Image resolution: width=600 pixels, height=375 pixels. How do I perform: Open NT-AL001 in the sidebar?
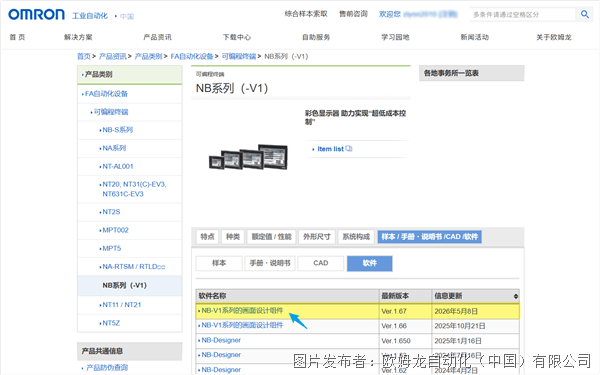point(118,166)
